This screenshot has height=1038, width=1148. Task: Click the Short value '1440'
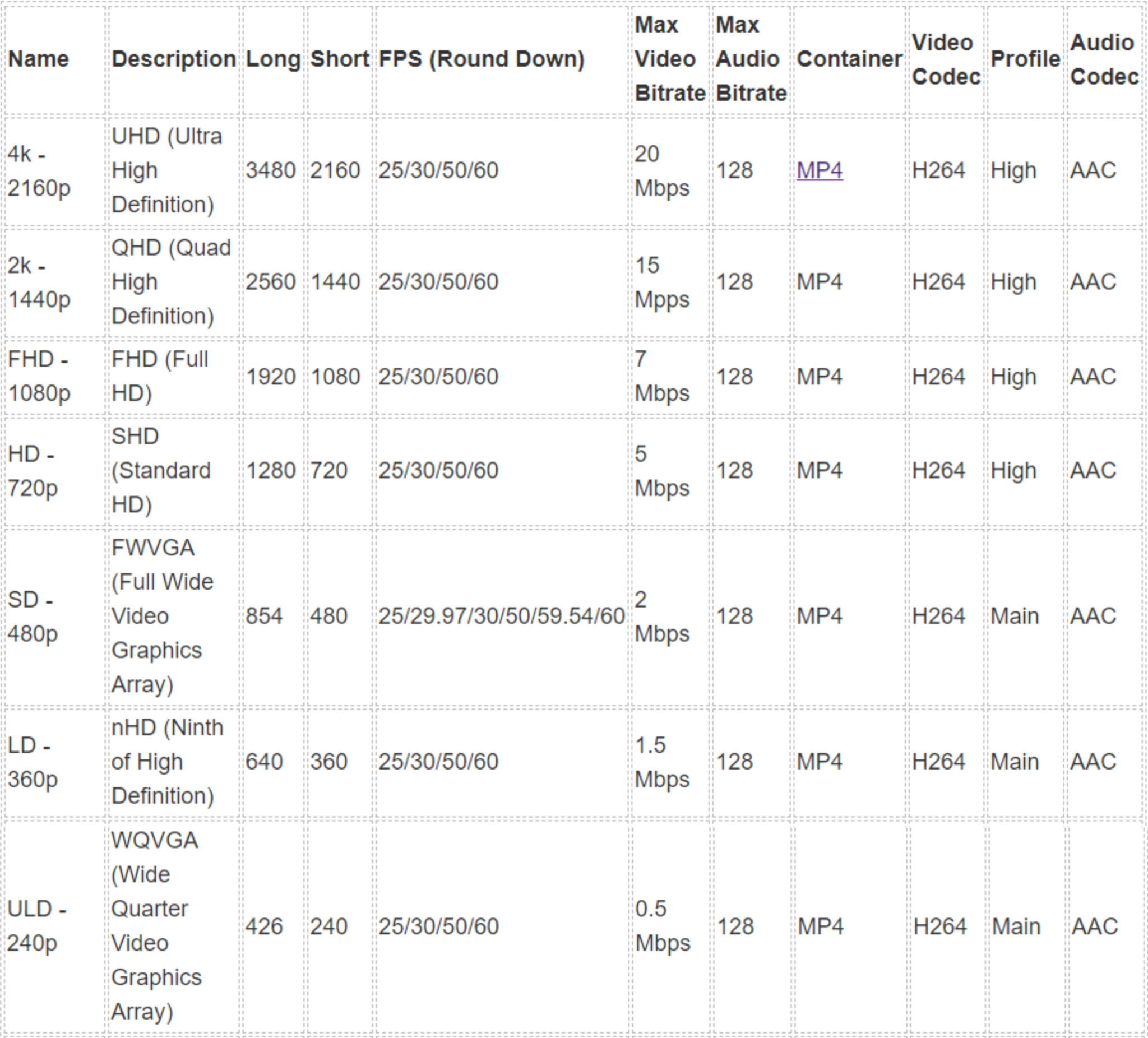(x=335, y=282)
